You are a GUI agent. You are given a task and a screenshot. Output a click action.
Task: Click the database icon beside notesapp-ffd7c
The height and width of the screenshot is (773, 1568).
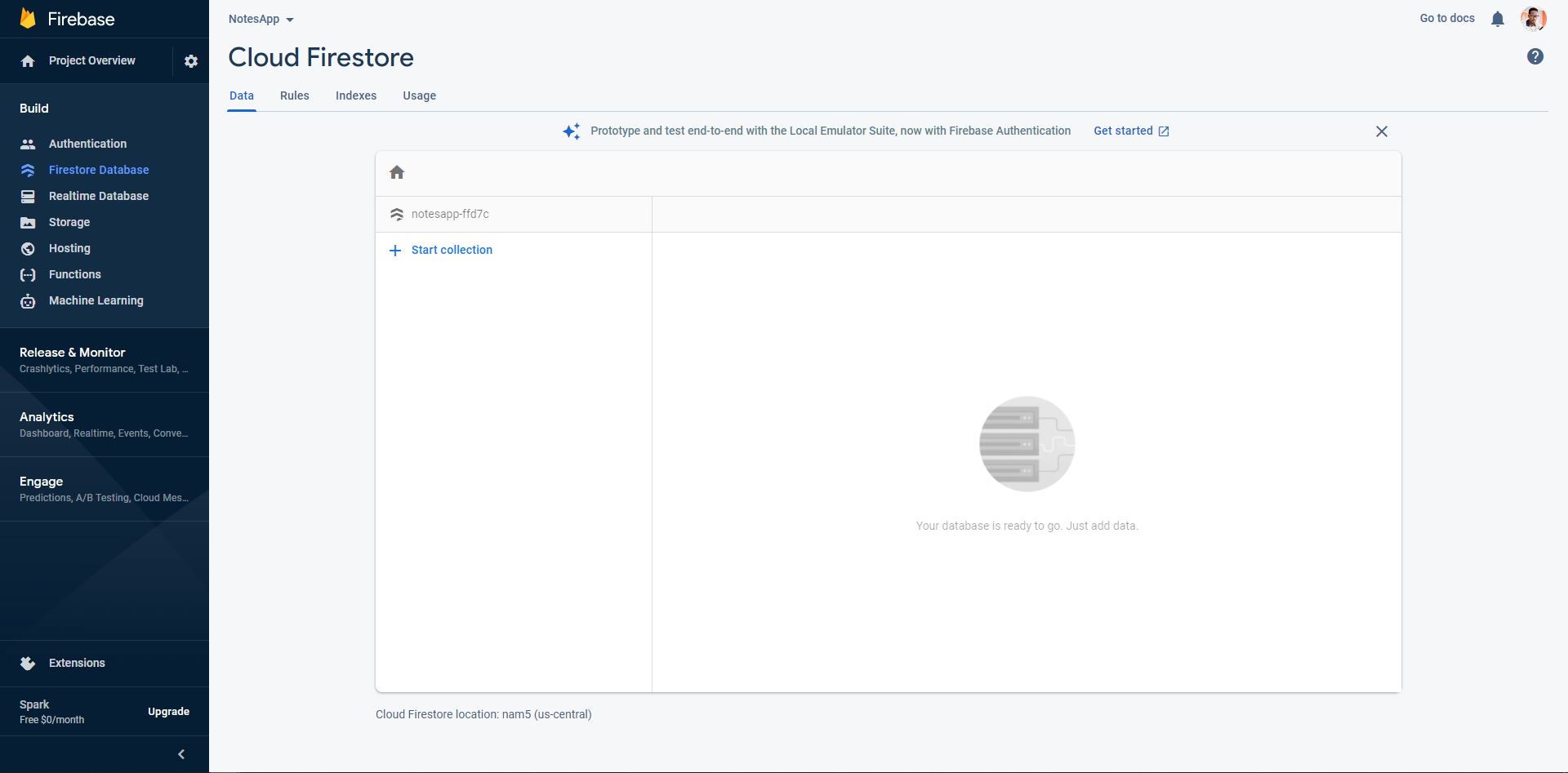coord(397,214)
